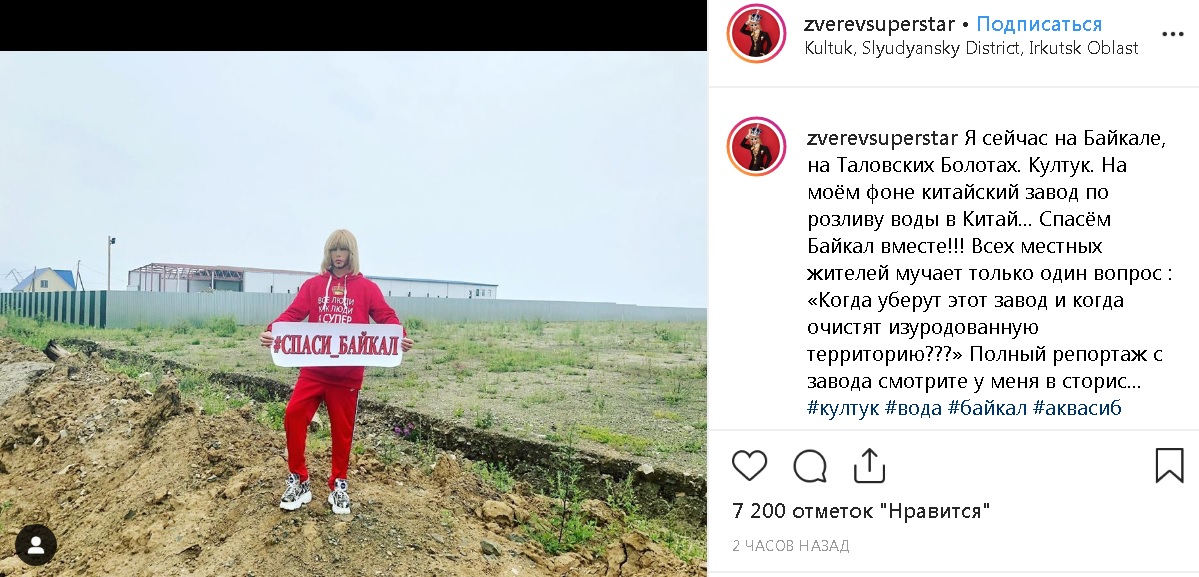The image size is (1199, 577).
Task: Show tagged people icon on the photo
Action: [x=36, y=545]
